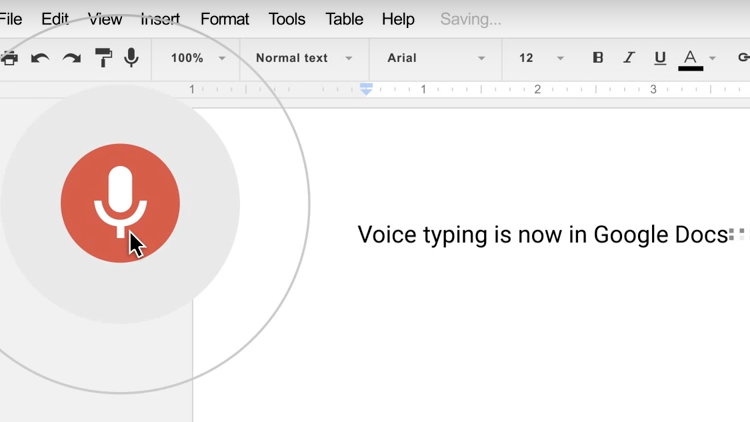This screenshot has width=750, height=422.
Task: Open the Help menu
Action: [x=398, y=19]
